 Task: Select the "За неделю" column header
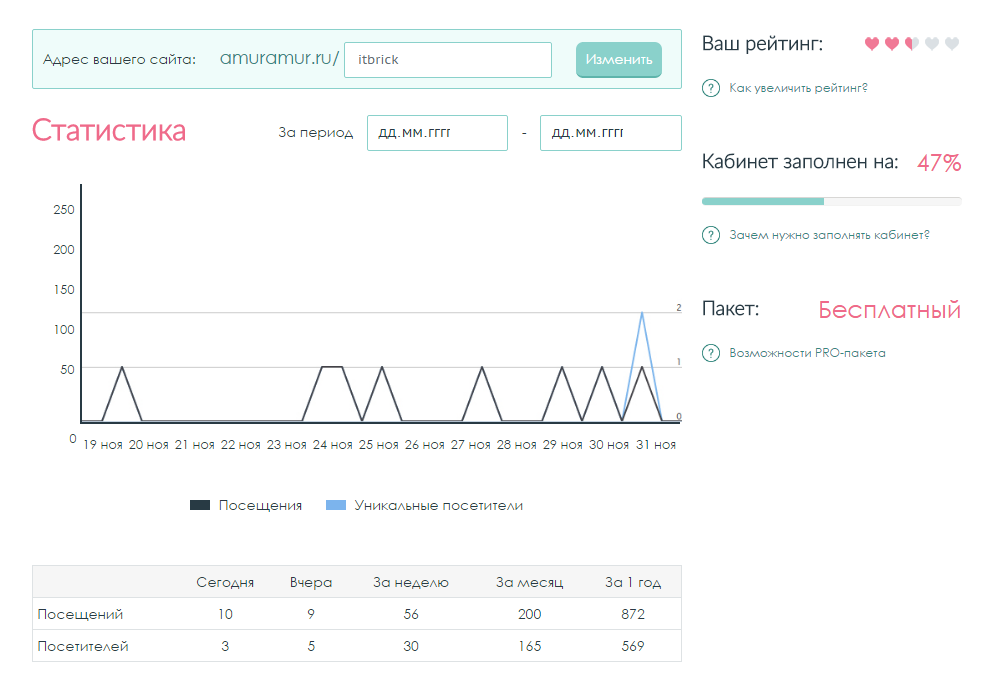(411, 583)
